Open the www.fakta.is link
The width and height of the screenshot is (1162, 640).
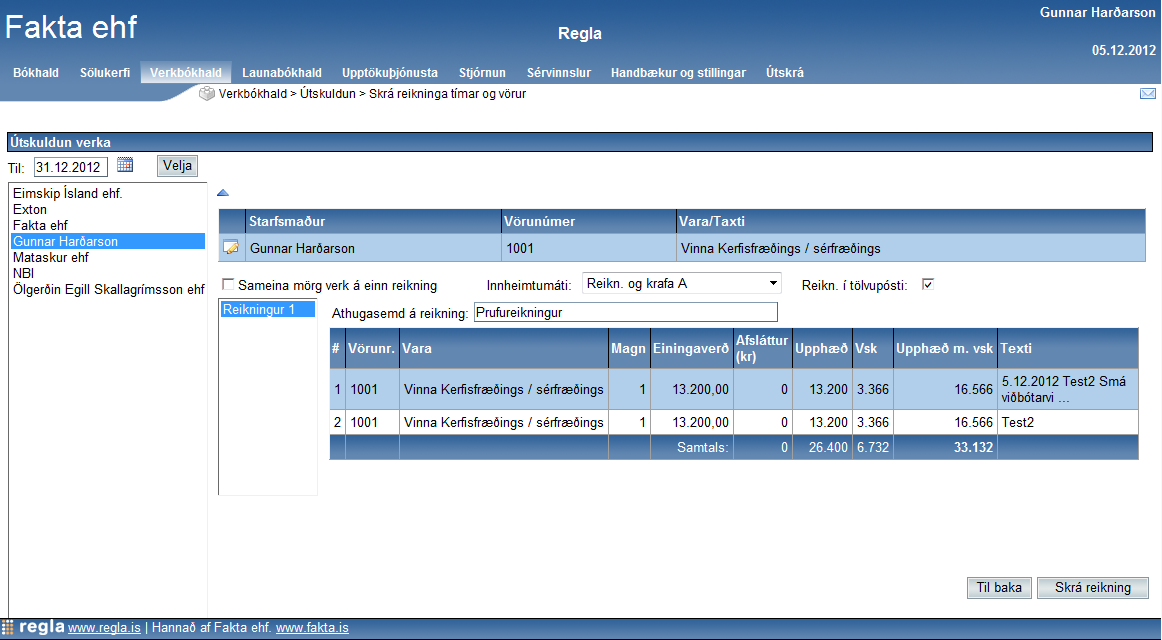pyautogui.click(x=312, y=629)
